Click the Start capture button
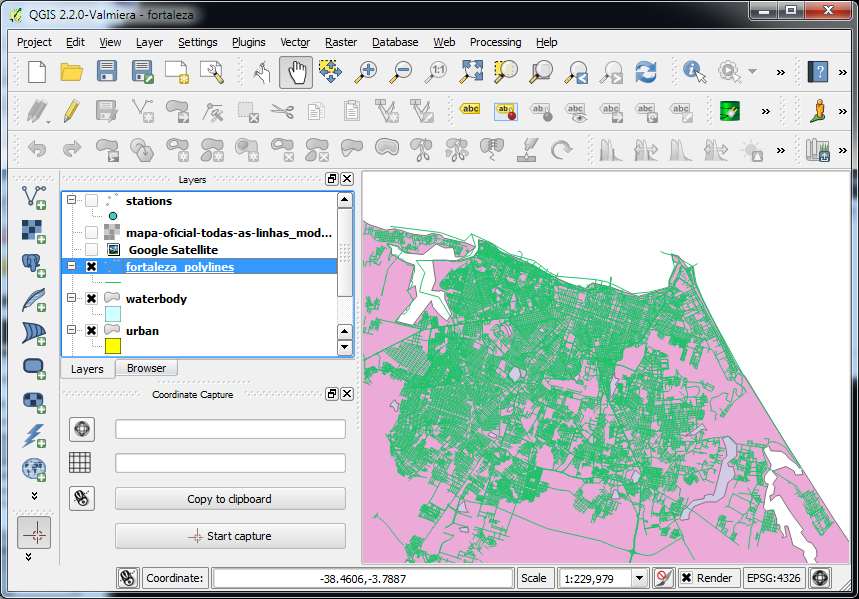859x599 pixels. 229,536
